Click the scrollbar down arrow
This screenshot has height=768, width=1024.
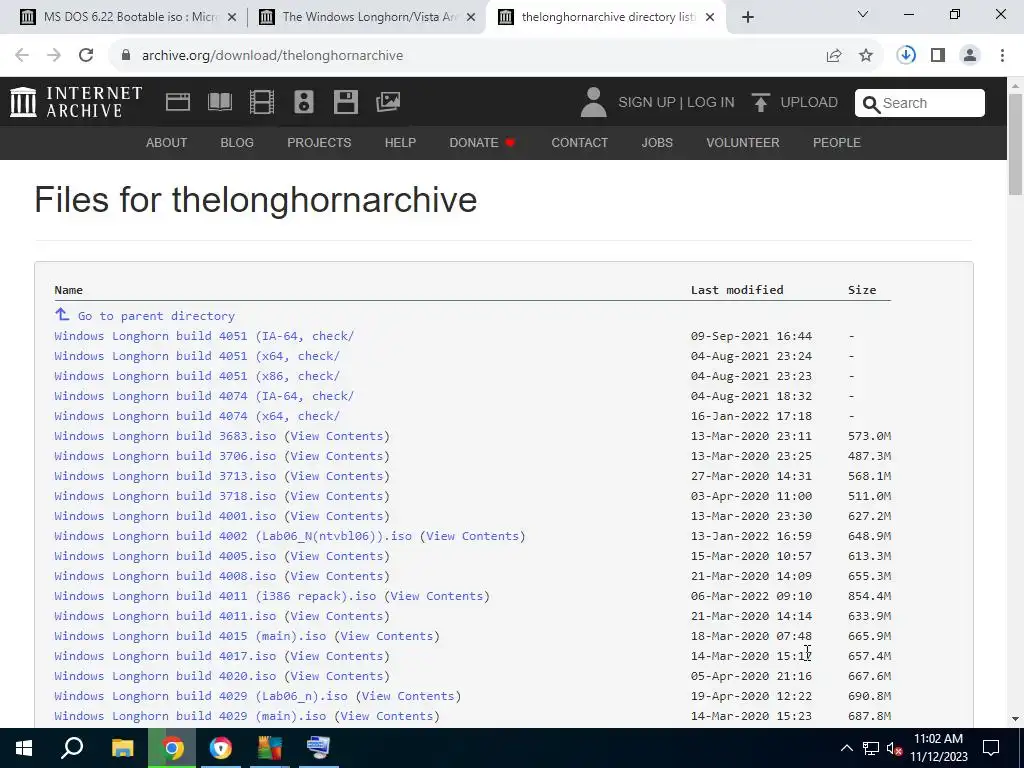(x=1015, y=719)
